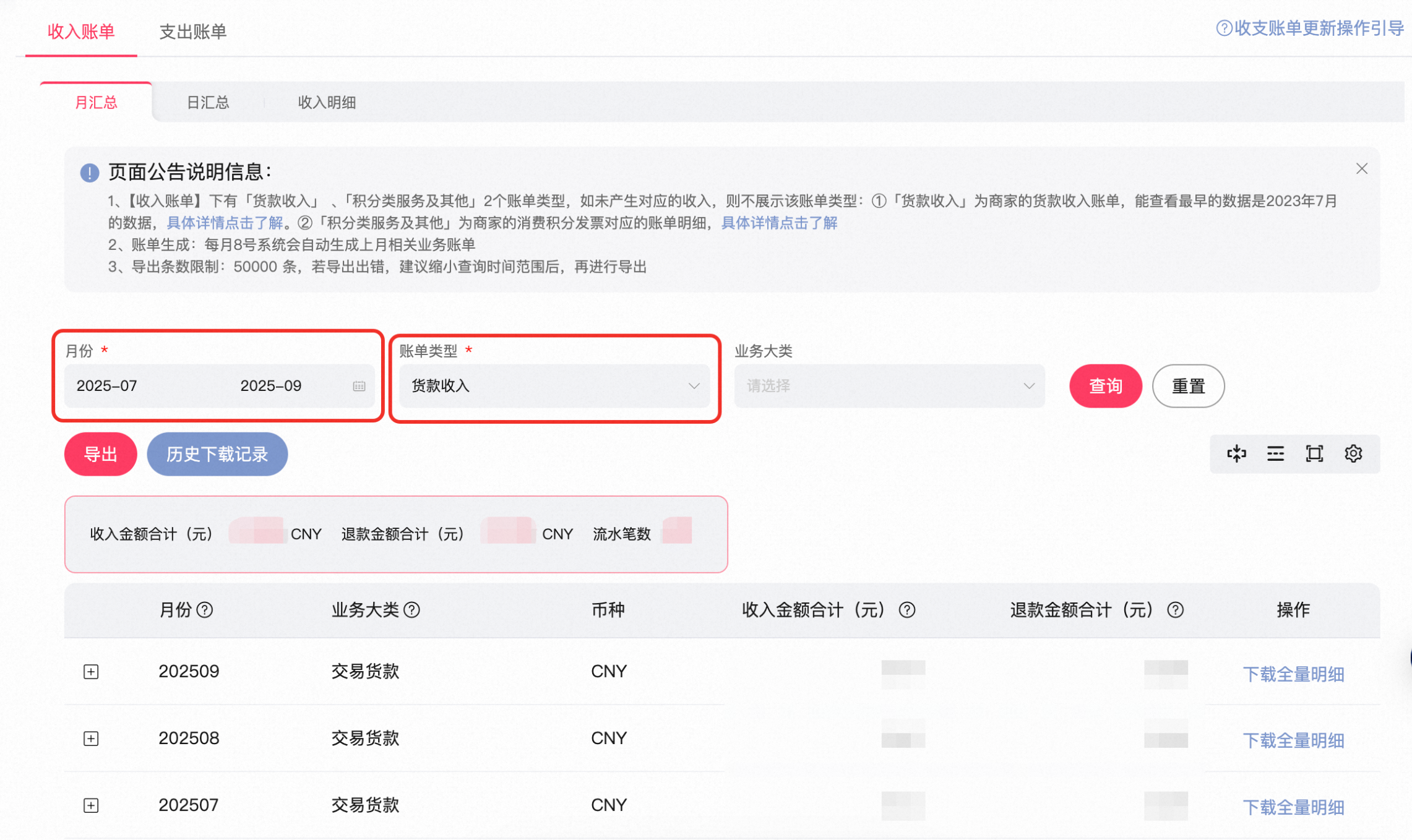The width and height of the screenshot is (1412, 840).
Task: Download 下载全量明细 for 202507
Action: click(x=1293, y=807)
